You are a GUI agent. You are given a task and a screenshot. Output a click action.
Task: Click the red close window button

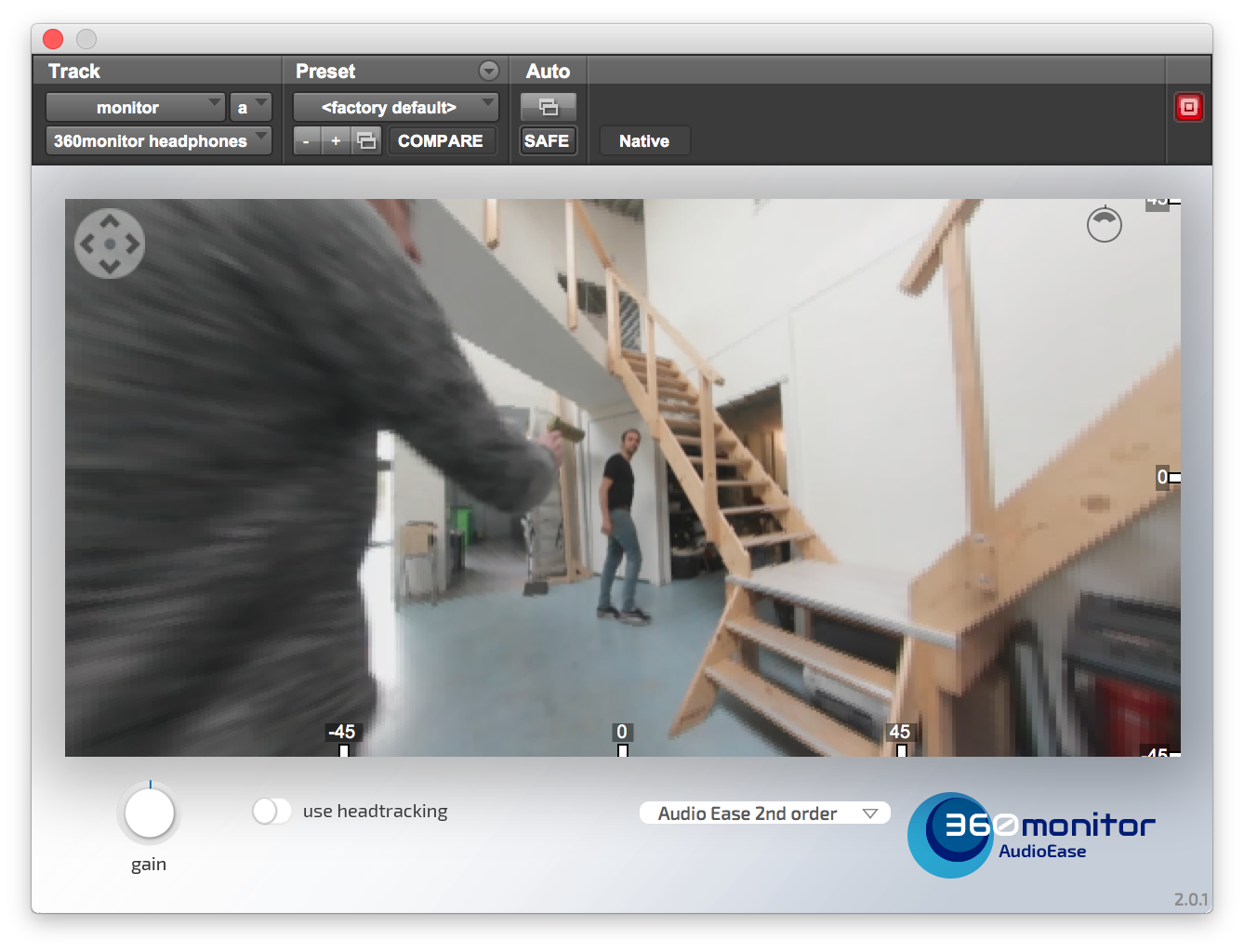53,39
